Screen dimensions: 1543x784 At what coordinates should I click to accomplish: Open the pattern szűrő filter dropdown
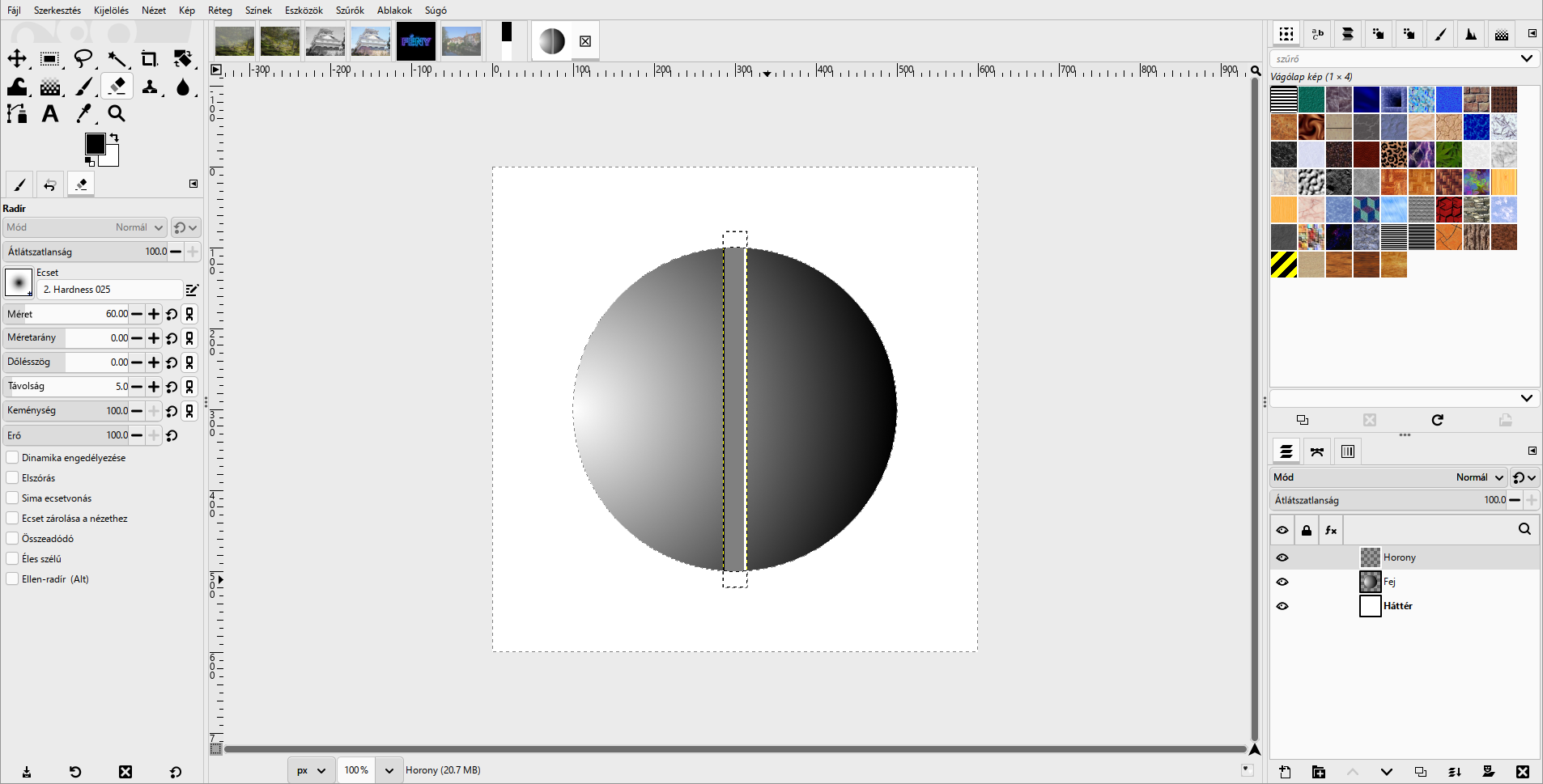click(1526, 59)
